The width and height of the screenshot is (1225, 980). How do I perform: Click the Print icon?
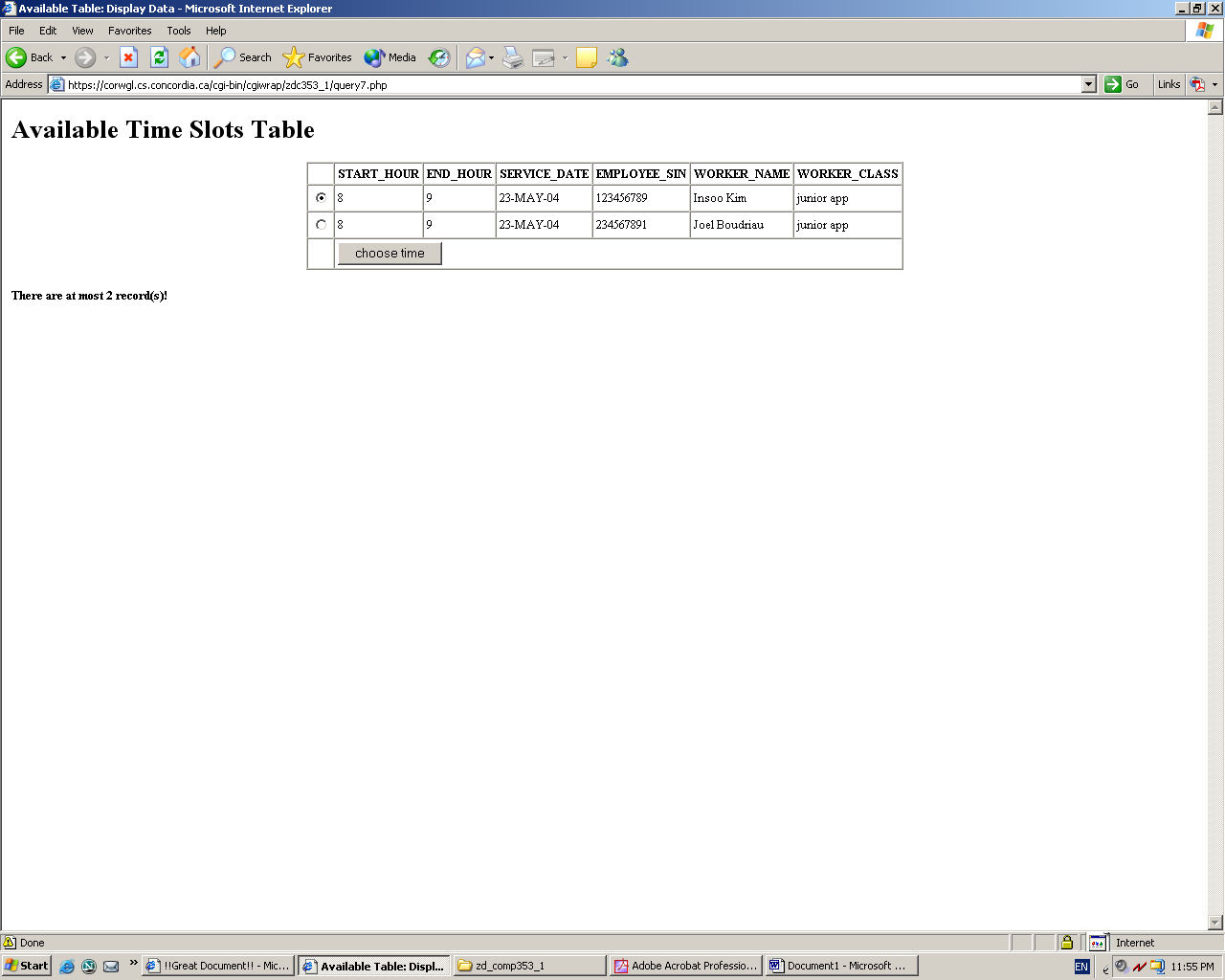click(513, 57)
